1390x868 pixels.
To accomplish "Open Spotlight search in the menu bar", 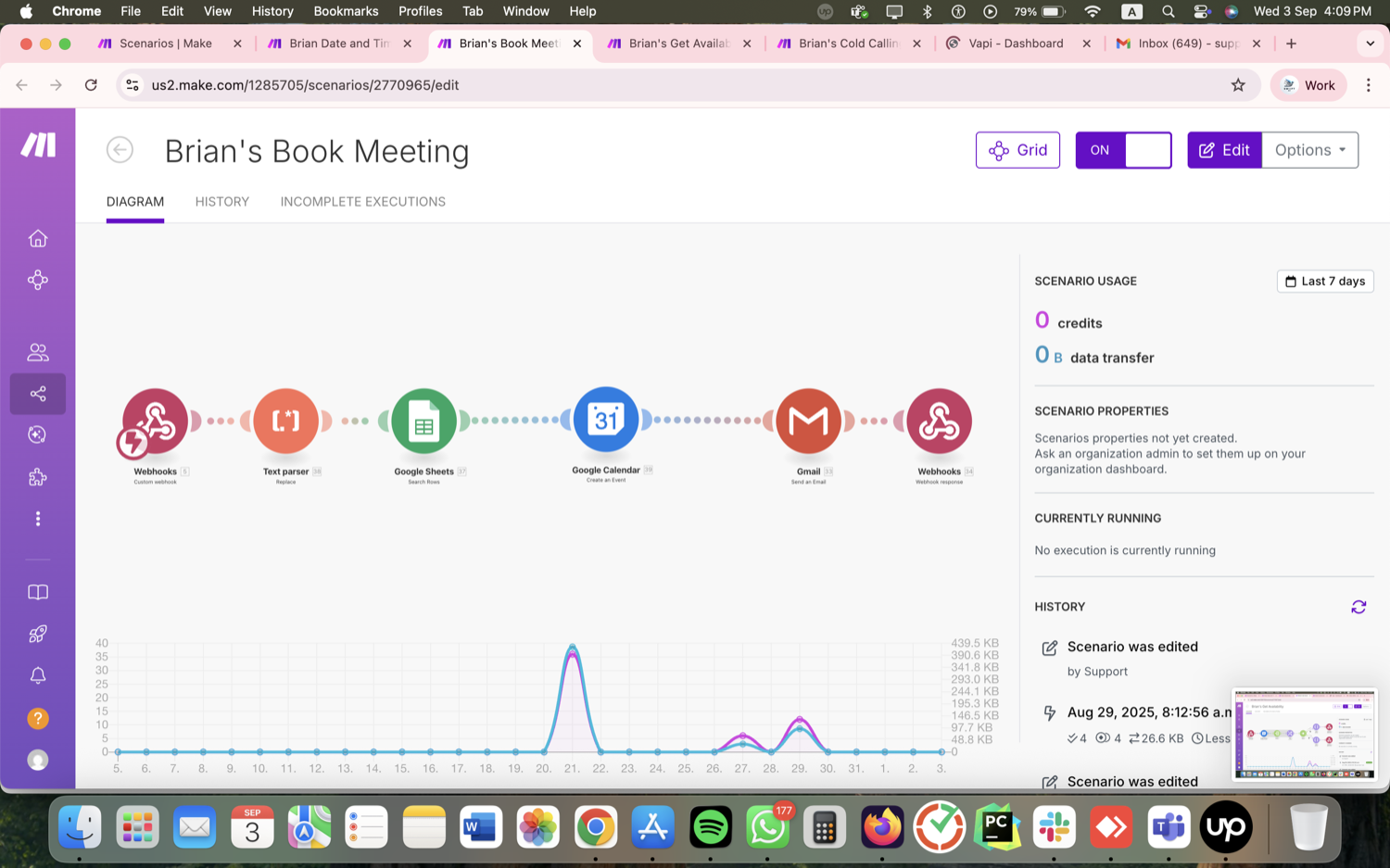I will [x=1169, y=11].
